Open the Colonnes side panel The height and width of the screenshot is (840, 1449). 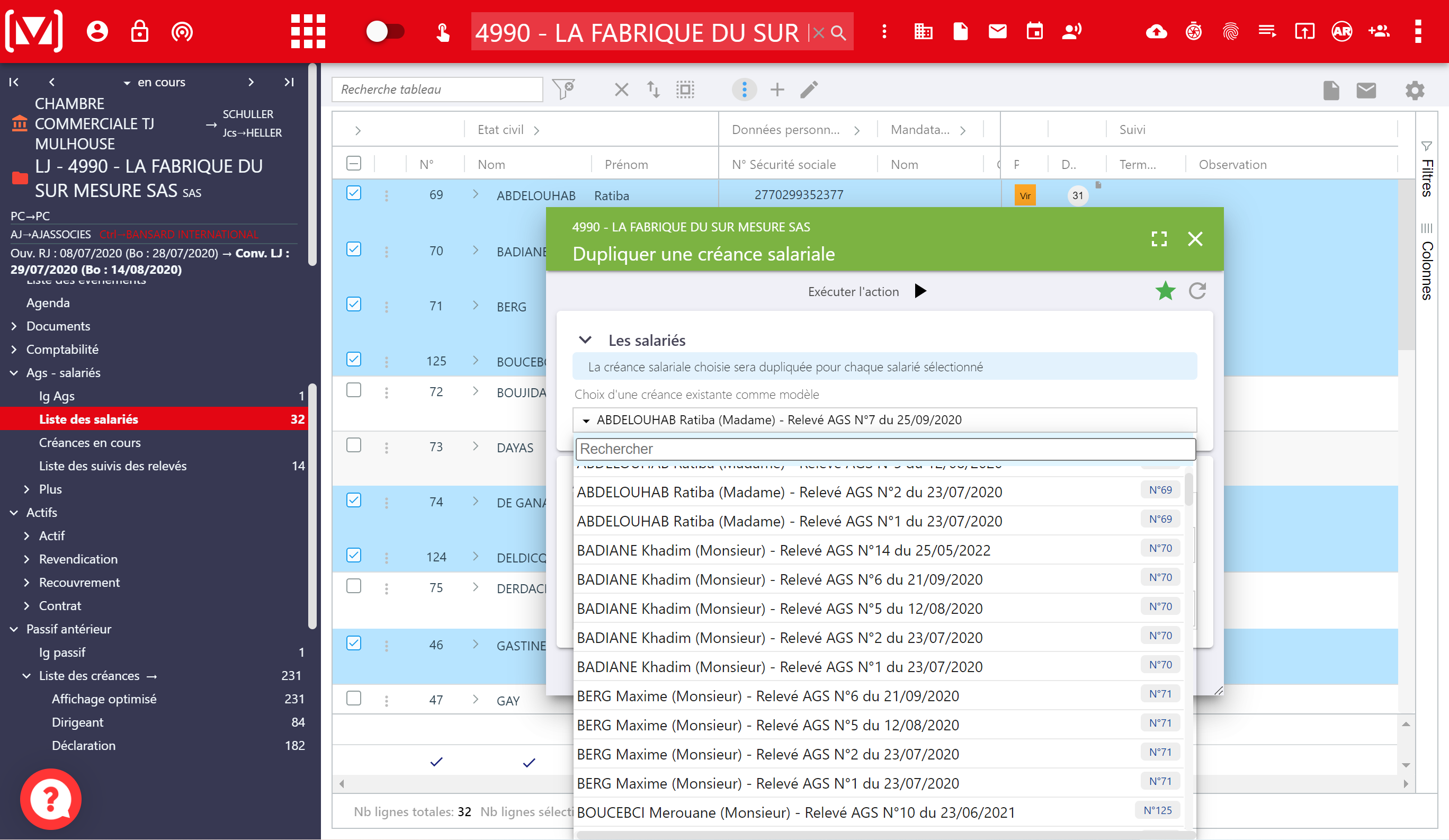(1427, 262)
